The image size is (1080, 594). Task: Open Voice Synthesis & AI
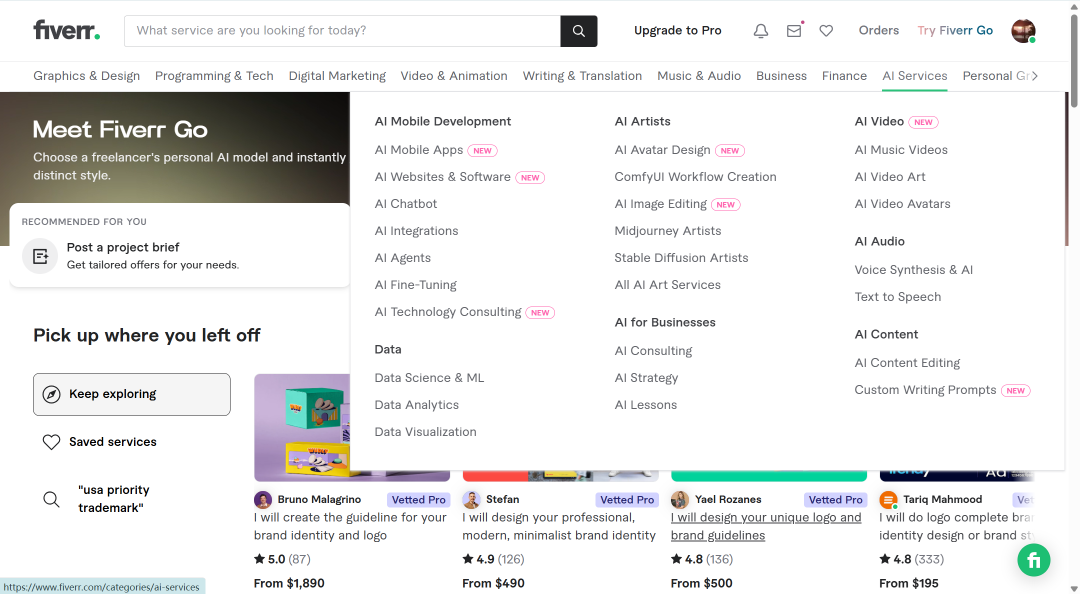coord(913,269)
